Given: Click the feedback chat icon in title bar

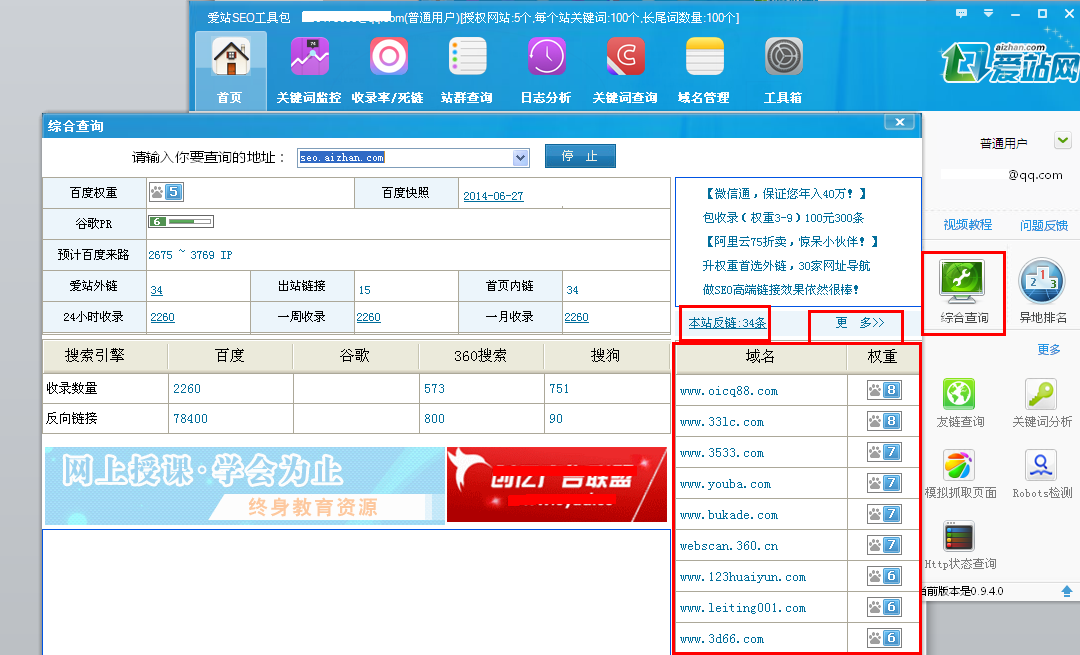Looking at the screenshot, I should [962, 13].
